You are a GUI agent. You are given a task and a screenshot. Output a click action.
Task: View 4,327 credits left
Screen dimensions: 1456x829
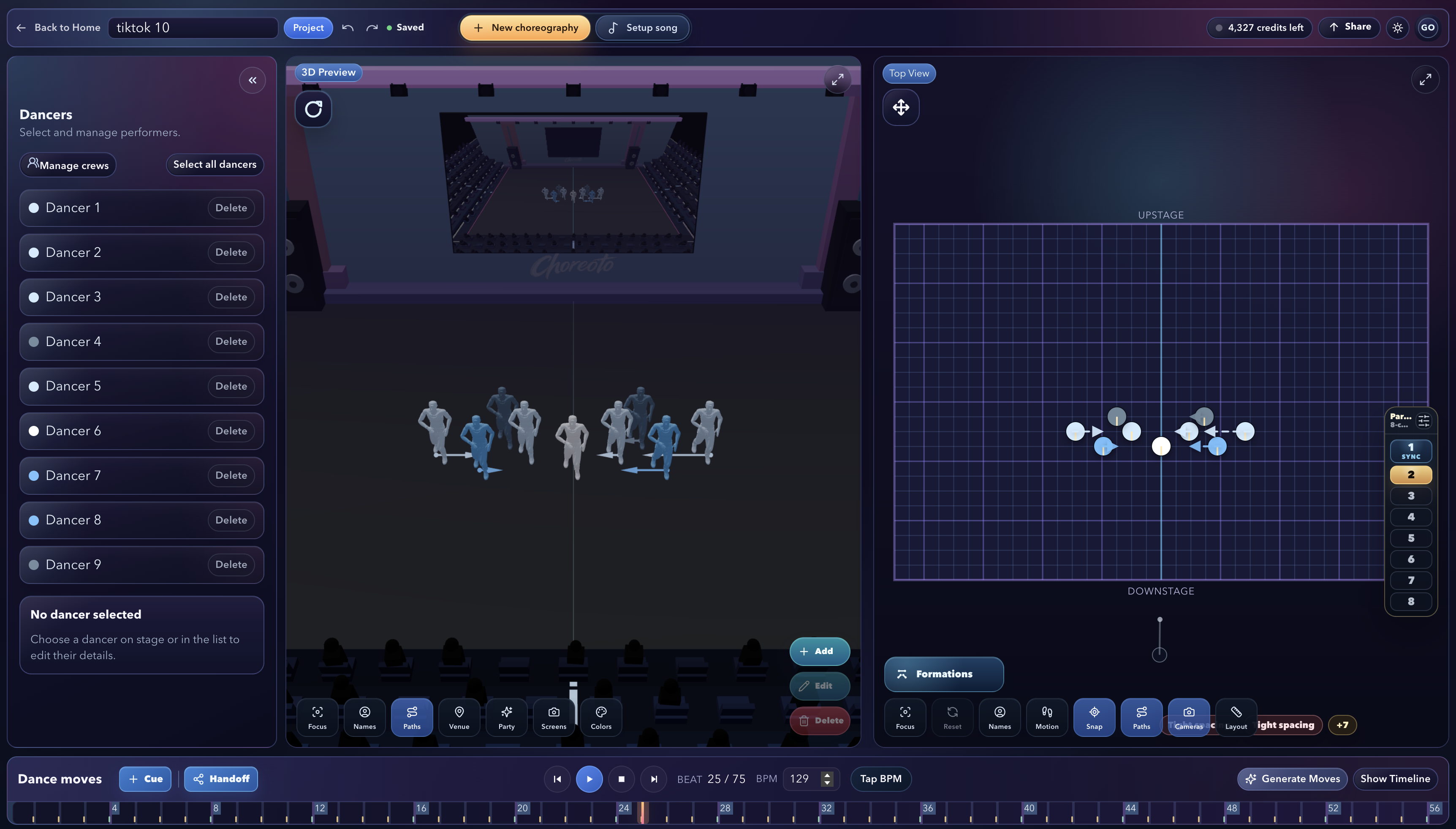pos(1259,27)
